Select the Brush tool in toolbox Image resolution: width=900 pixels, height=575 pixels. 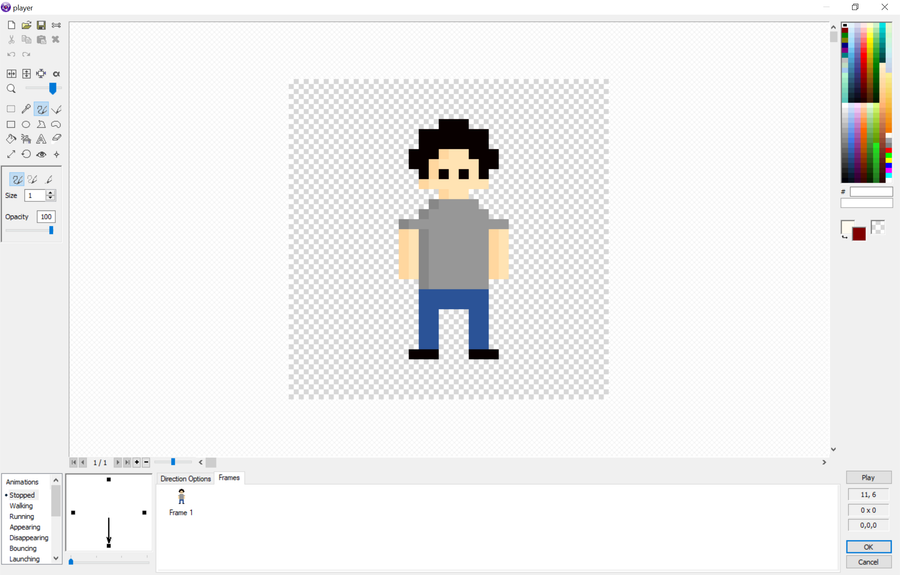[41, 109]
